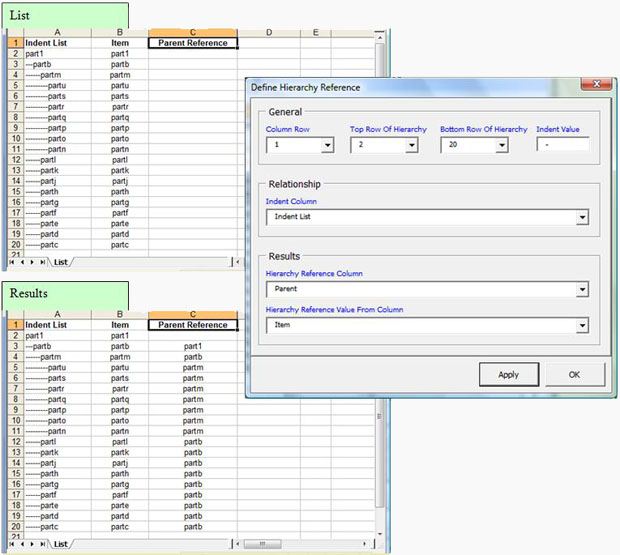Expand the Indent Column dropdown

pyautogui.click(x=581, y=217)
